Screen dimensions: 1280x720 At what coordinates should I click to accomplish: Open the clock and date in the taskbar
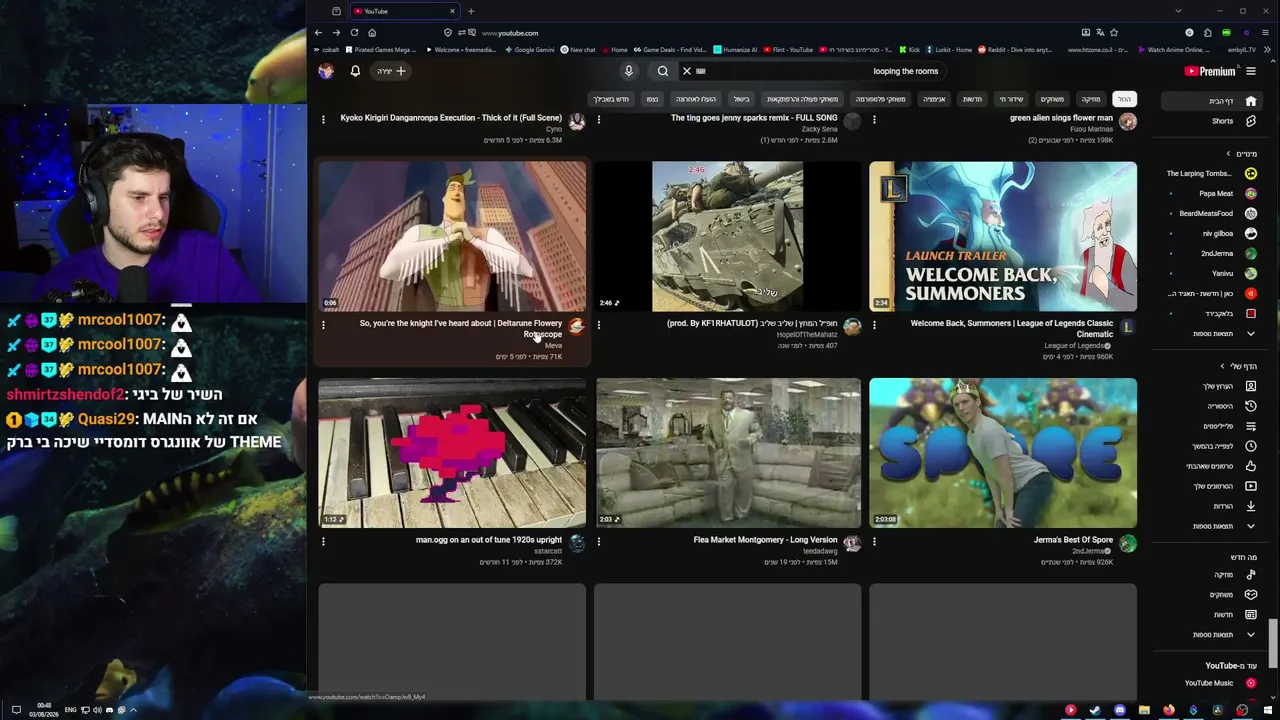(44, 710)
